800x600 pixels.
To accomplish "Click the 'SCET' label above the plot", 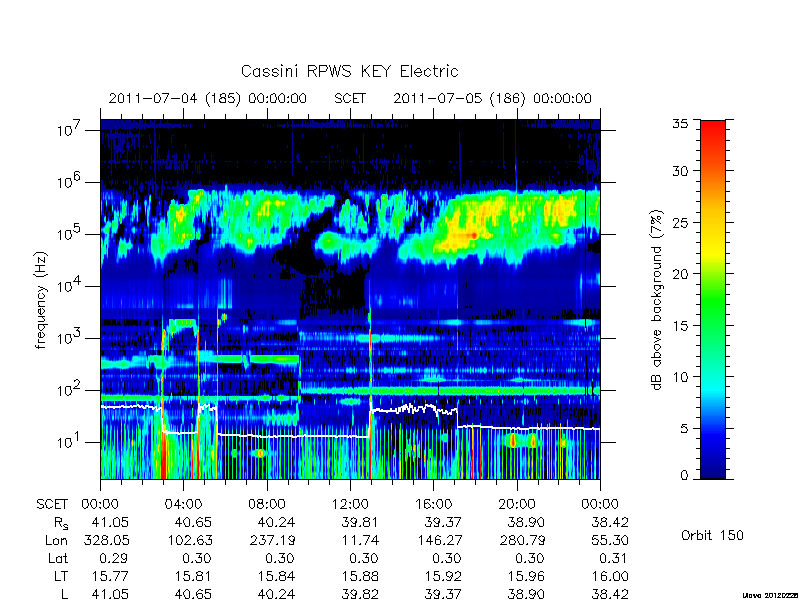I will 350,98.
